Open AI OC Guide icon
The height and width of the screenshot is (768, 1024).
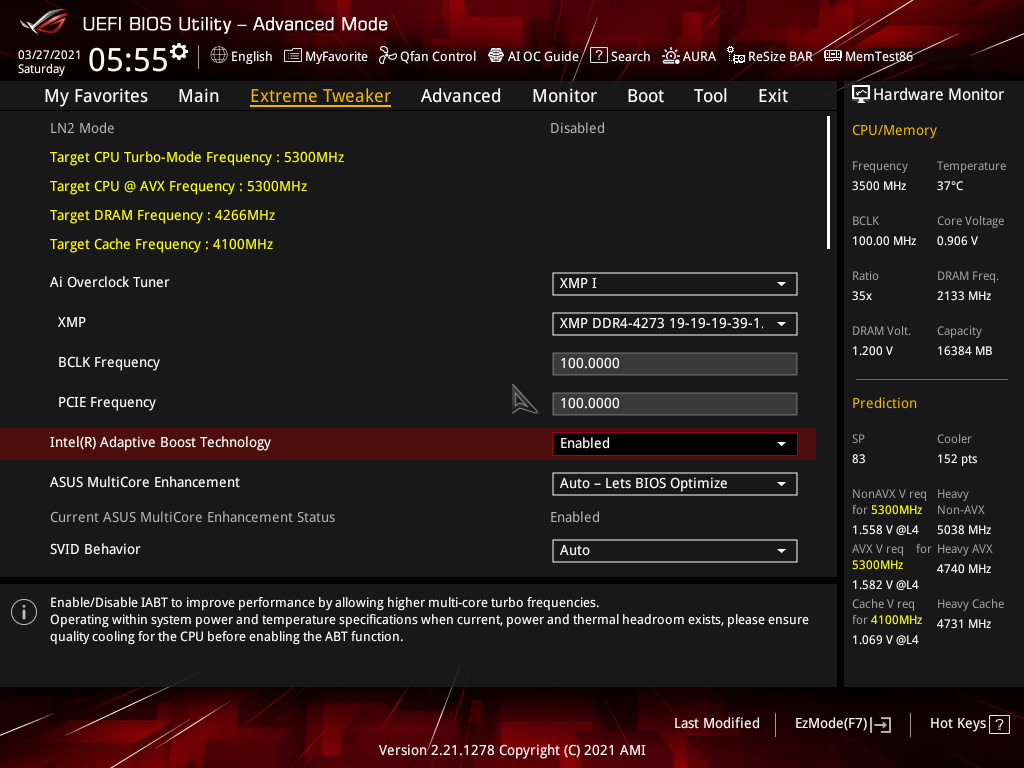pyautogui.click(x=496, y=56)
